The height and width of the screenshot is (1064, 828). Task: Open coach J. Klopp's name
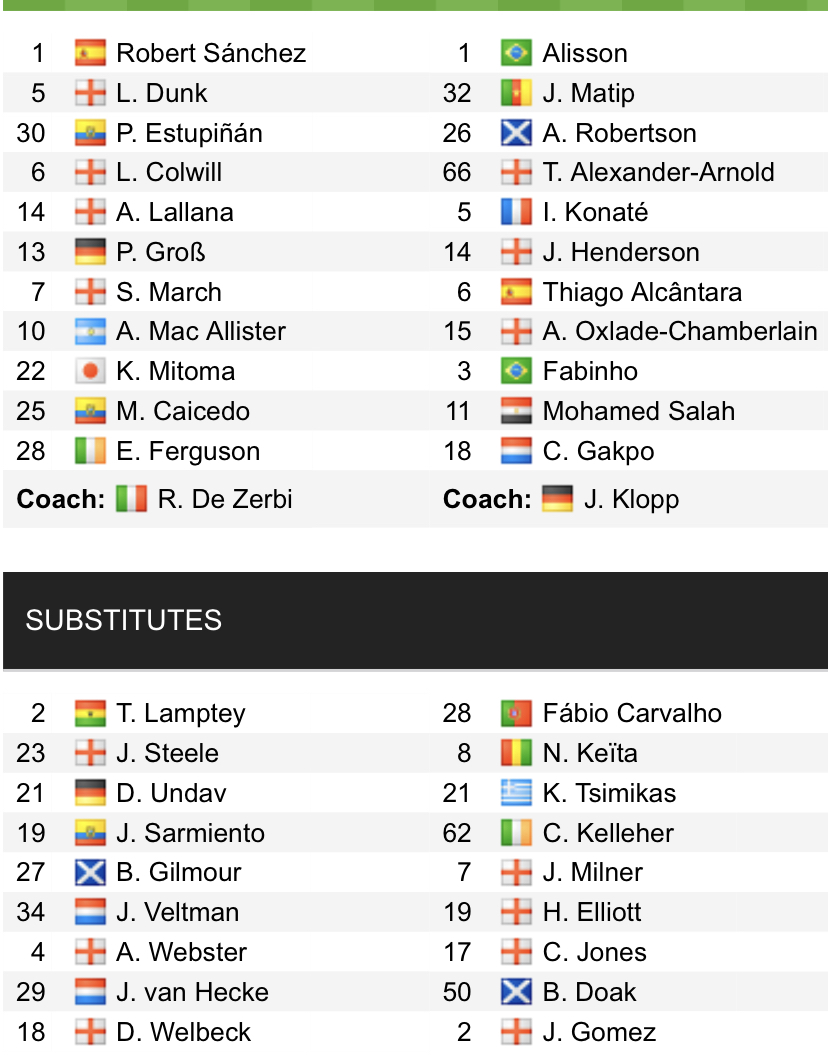(x=631, y=498)
